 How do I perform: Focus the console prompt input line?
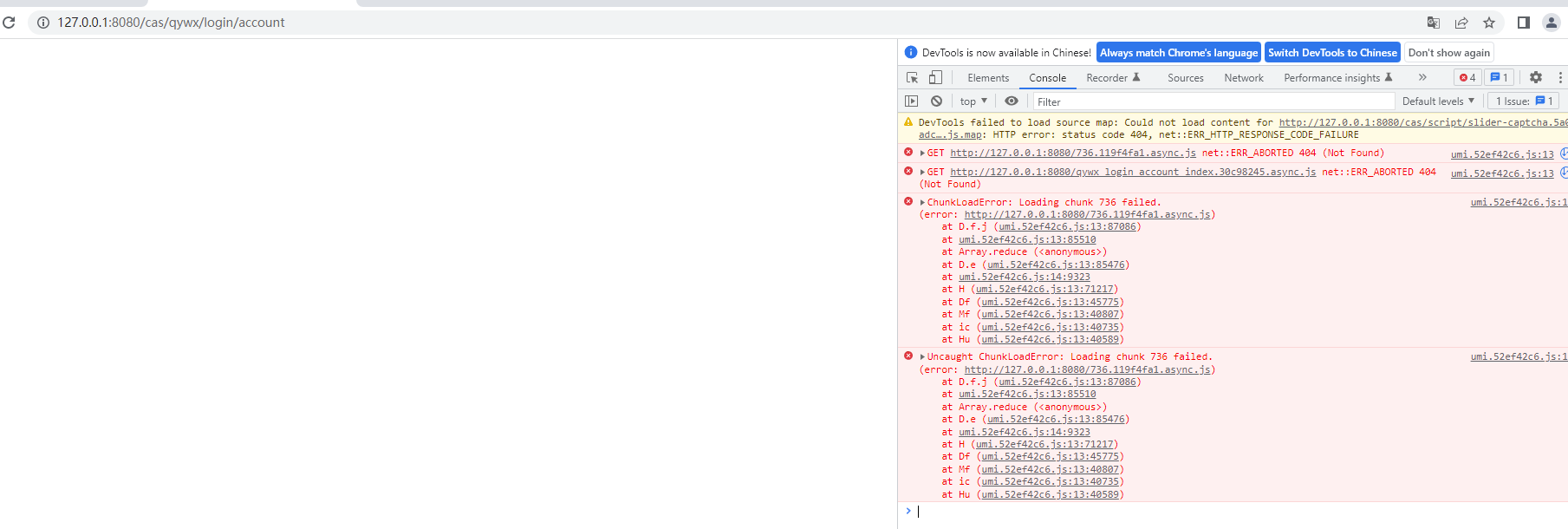(x=1239, y=512)
